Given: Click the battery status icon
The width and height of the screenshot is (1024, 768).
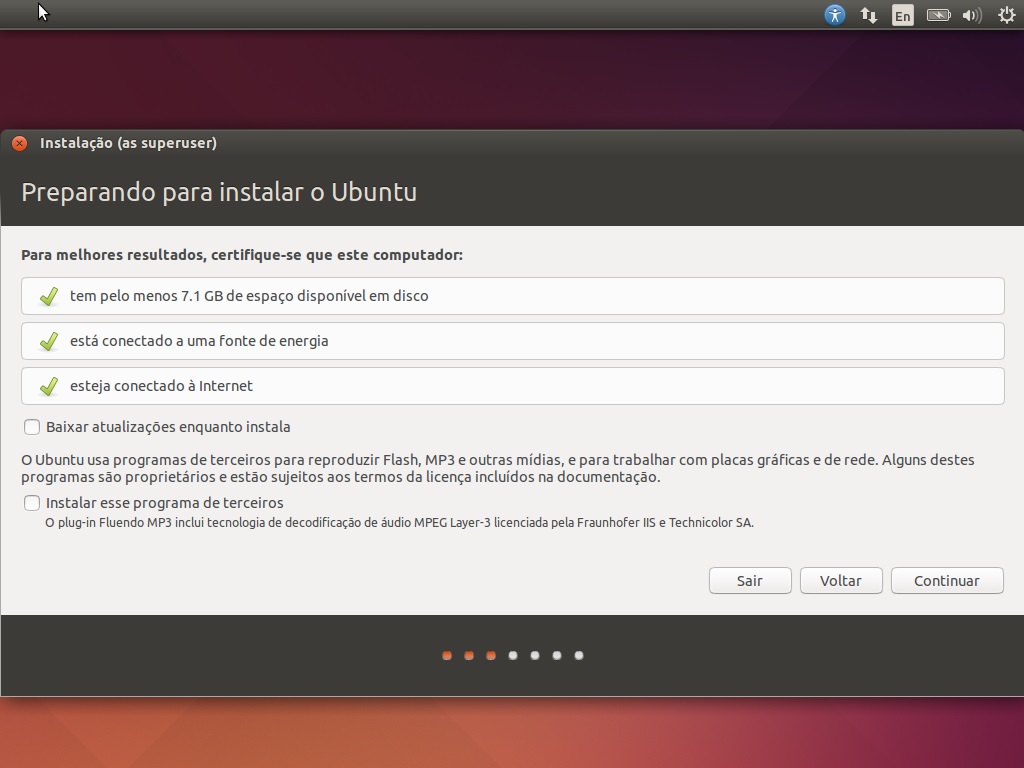Looking at the screenshot, I should 938,15.
